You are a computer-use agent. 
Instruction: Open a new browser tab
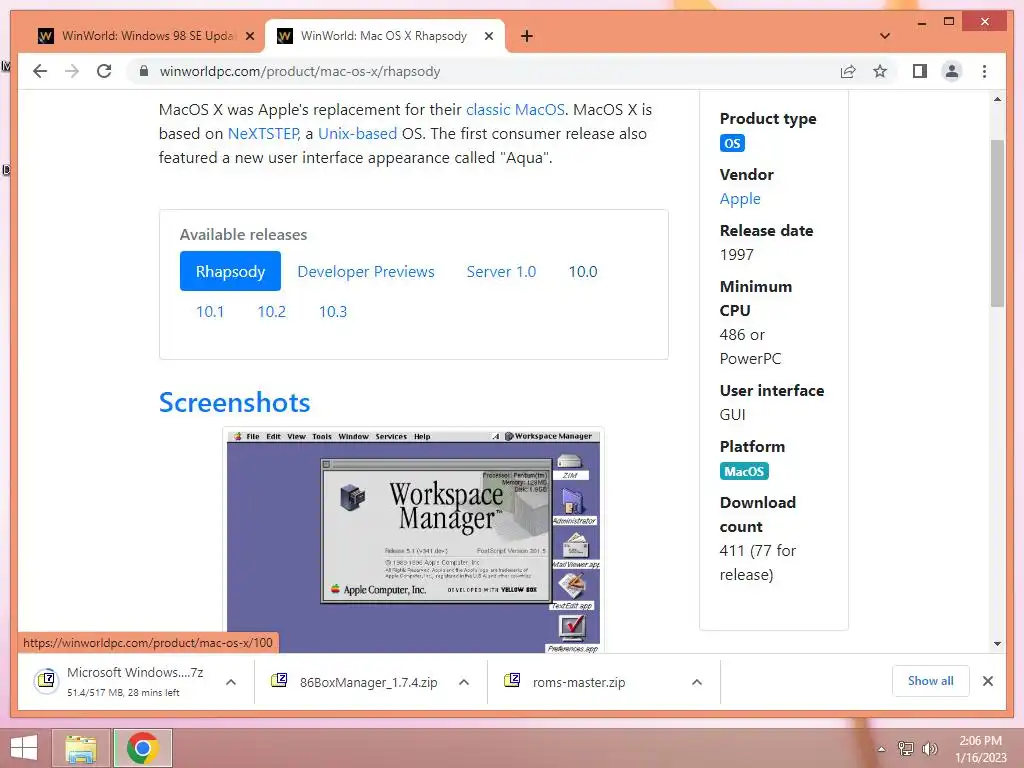pyautogui.click(x=527, y=36)
